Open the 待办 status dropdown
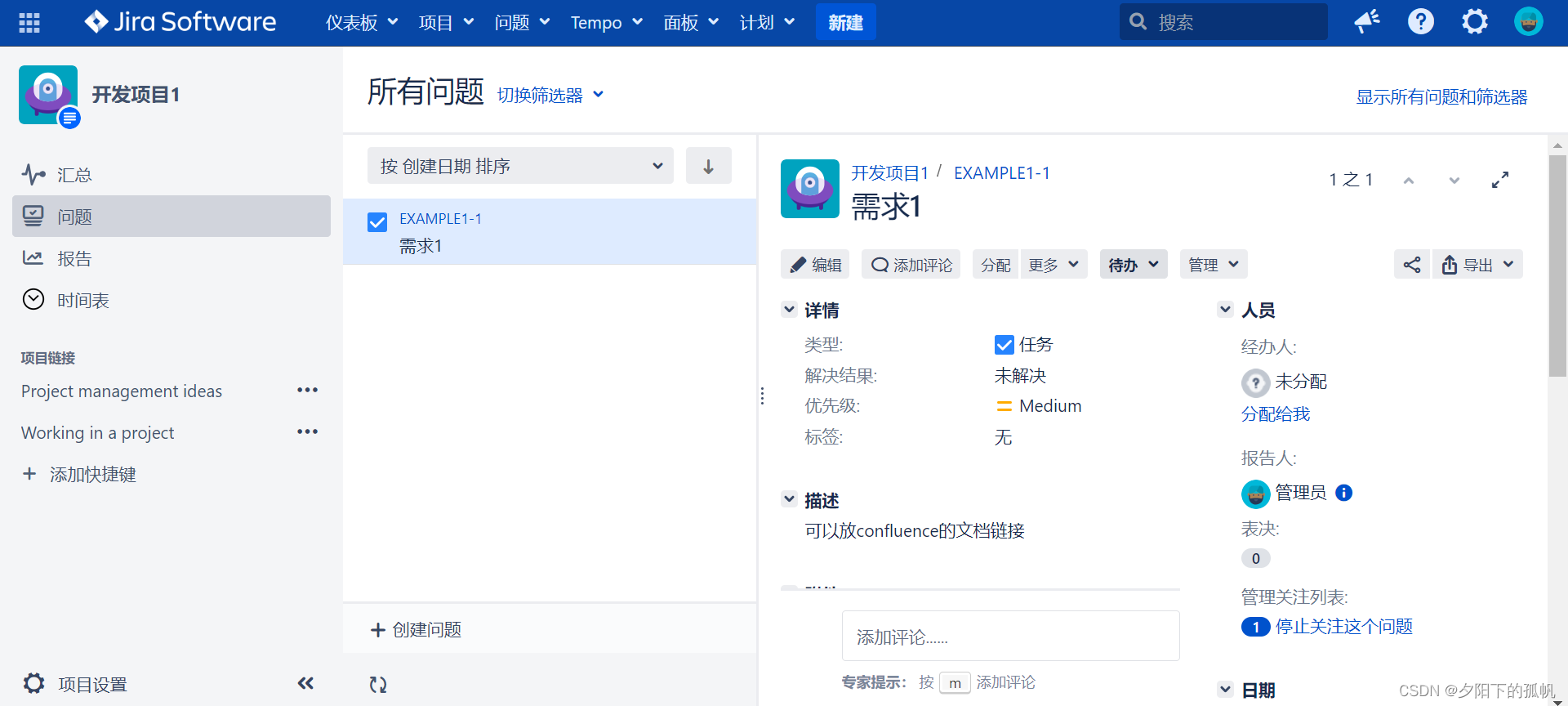Viewport: 1568px width, 706px height. [x=1134, y=265]
